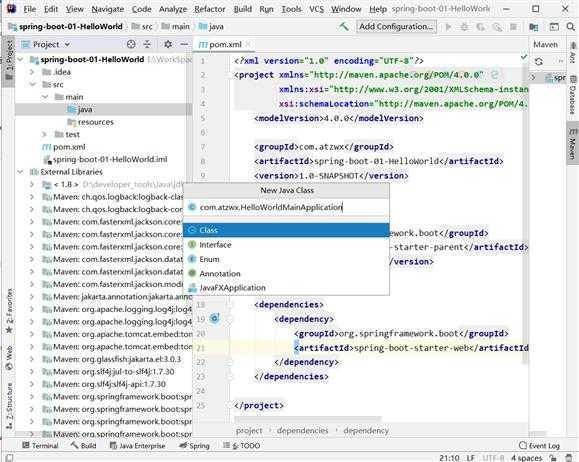Click the 21:10 cursor position indicator

pos(449,458)
